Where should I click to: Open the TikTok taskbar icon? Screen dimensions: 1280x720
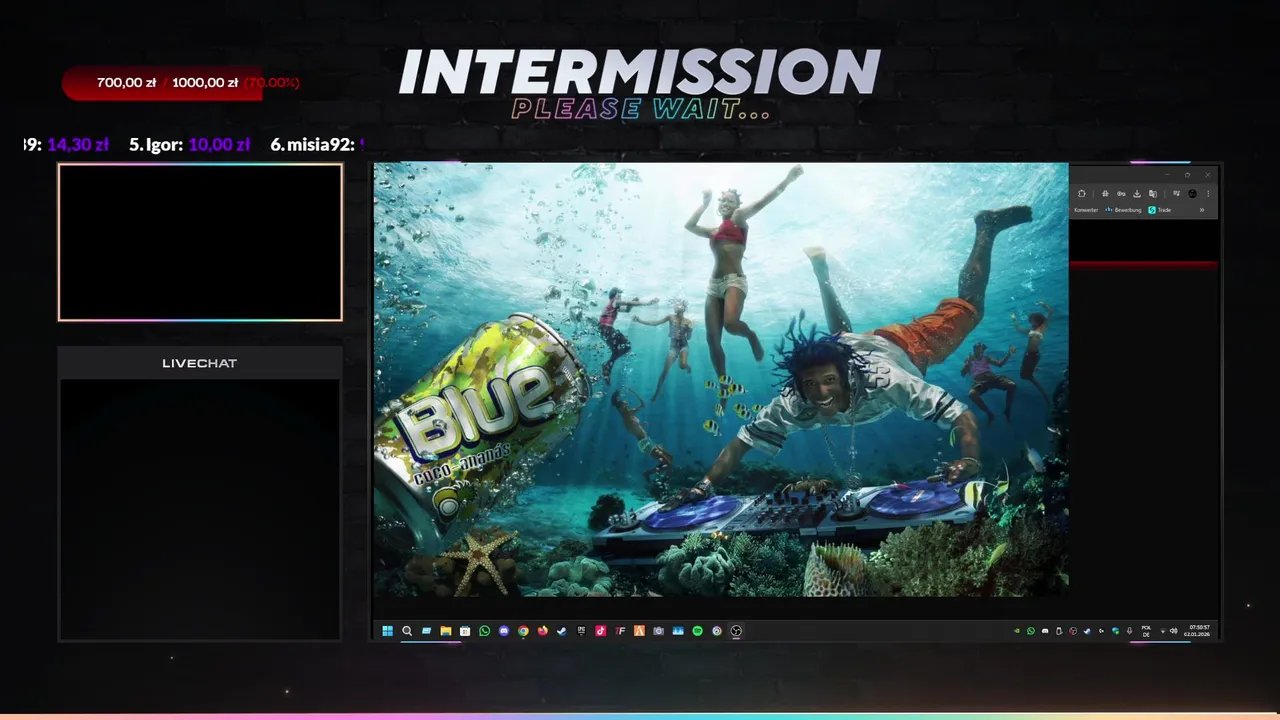[x=600, y=631]
